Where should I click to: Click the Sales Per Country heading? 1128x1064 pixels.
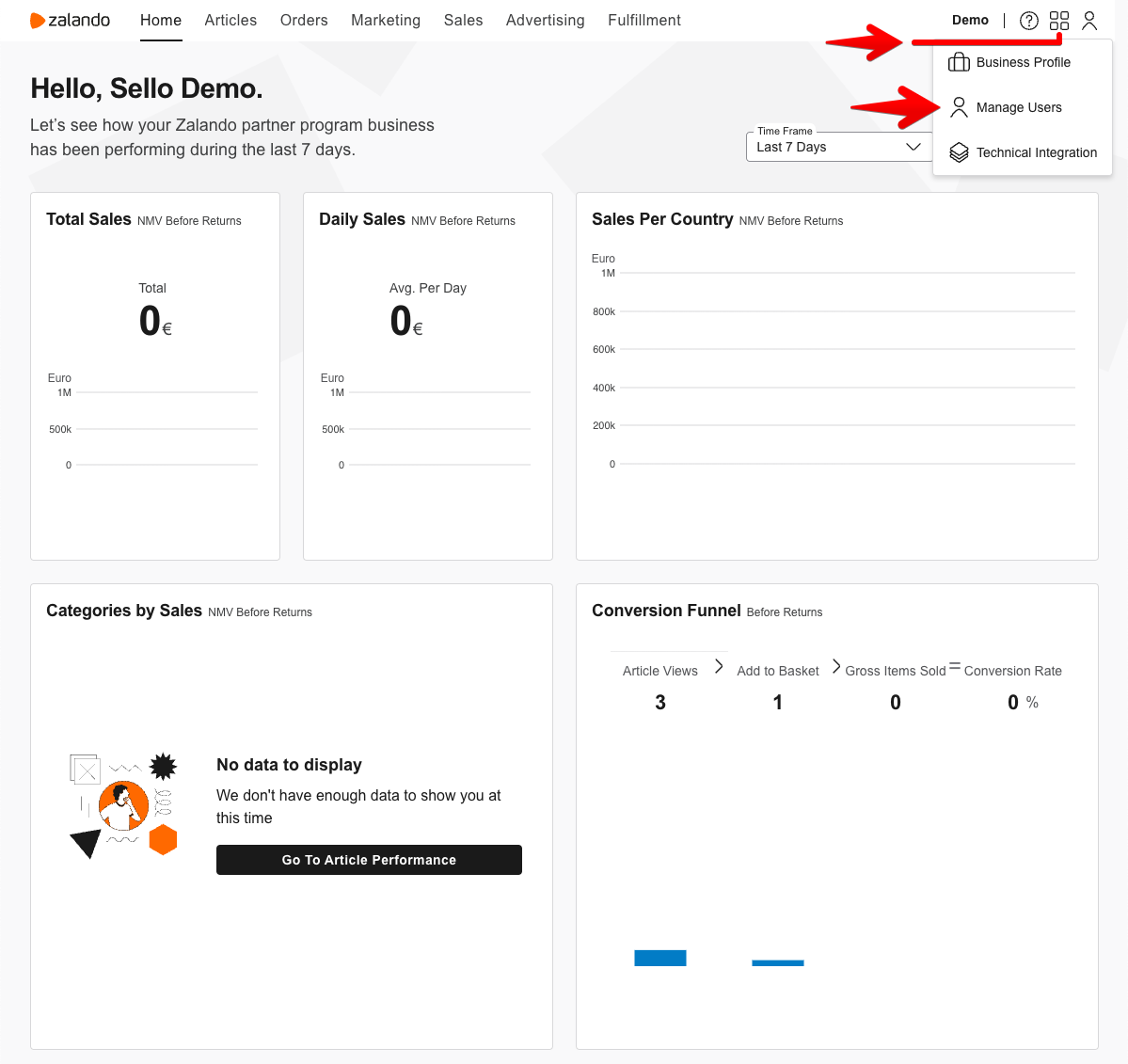point(662,219)
